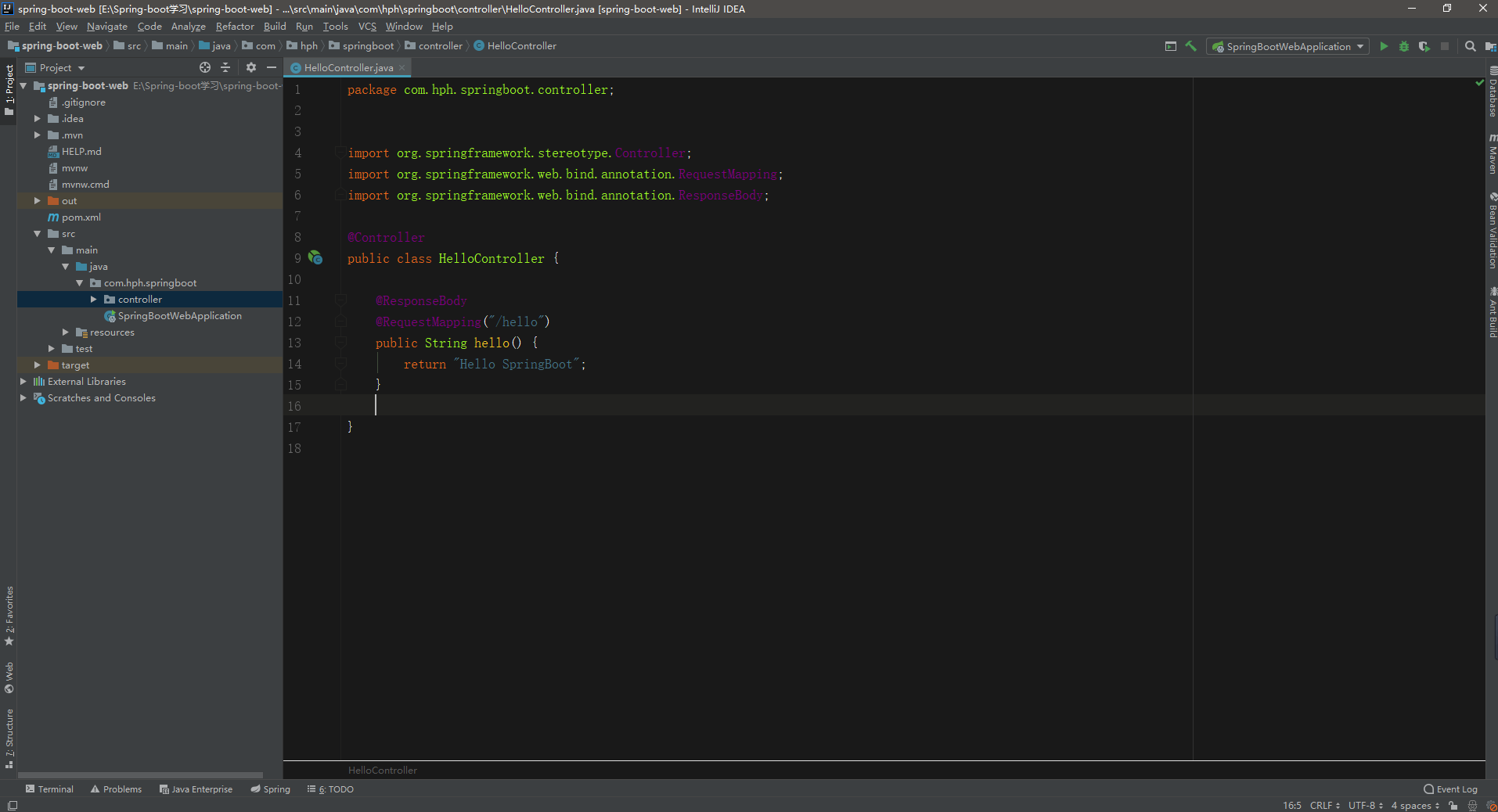Open the Analyze menu
This screenshot has width=1498, height=812.
(x=189, y=26)
